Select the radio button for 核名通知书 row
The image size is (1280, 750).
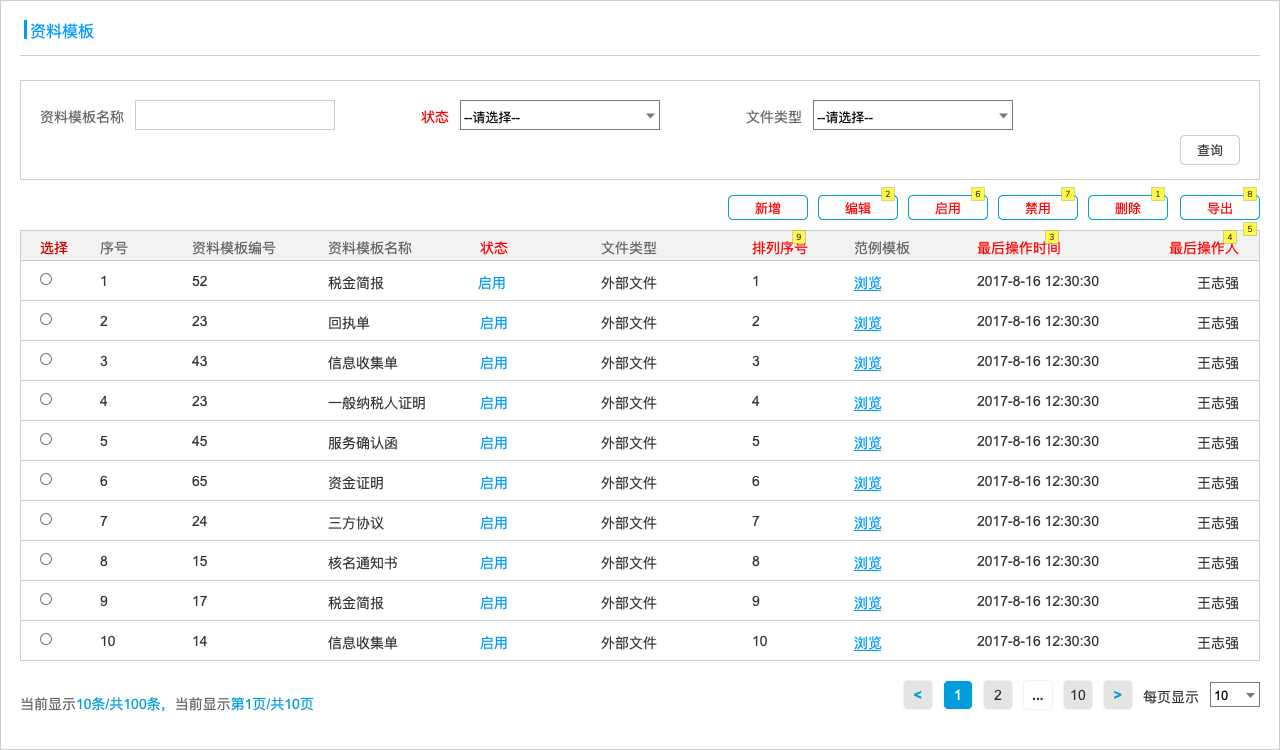click(x=46, y=559)
